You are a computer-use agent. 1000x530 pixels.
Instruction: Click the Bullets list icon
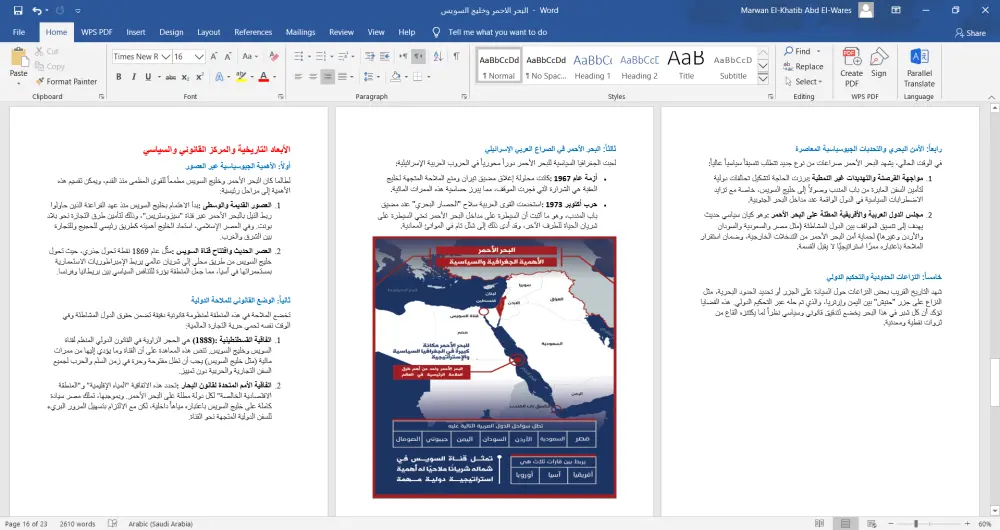pos(298,57)
